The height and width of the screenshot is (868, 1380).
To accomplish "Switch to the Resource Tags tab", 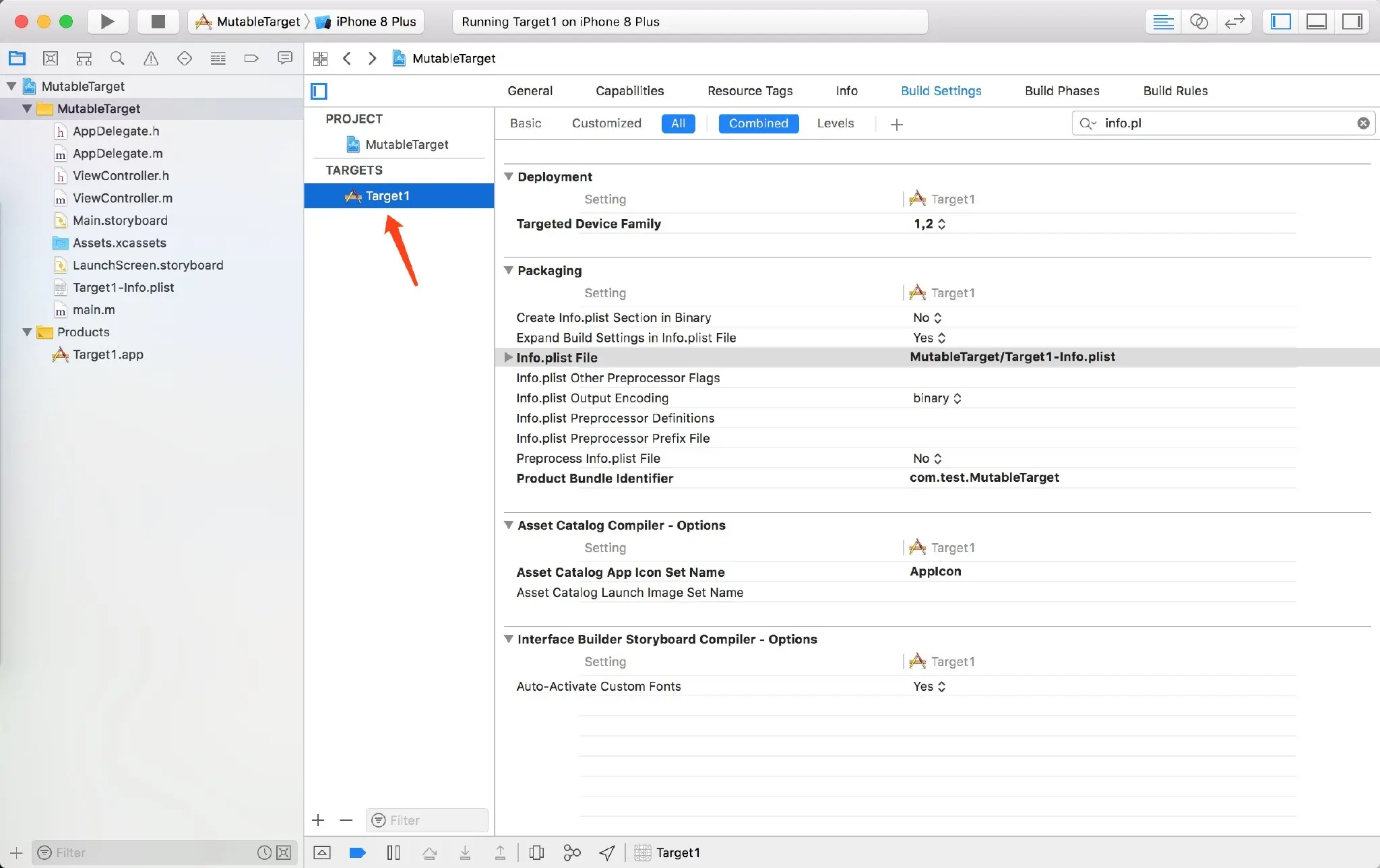I will pyautogui.click(x=750, y=91).
